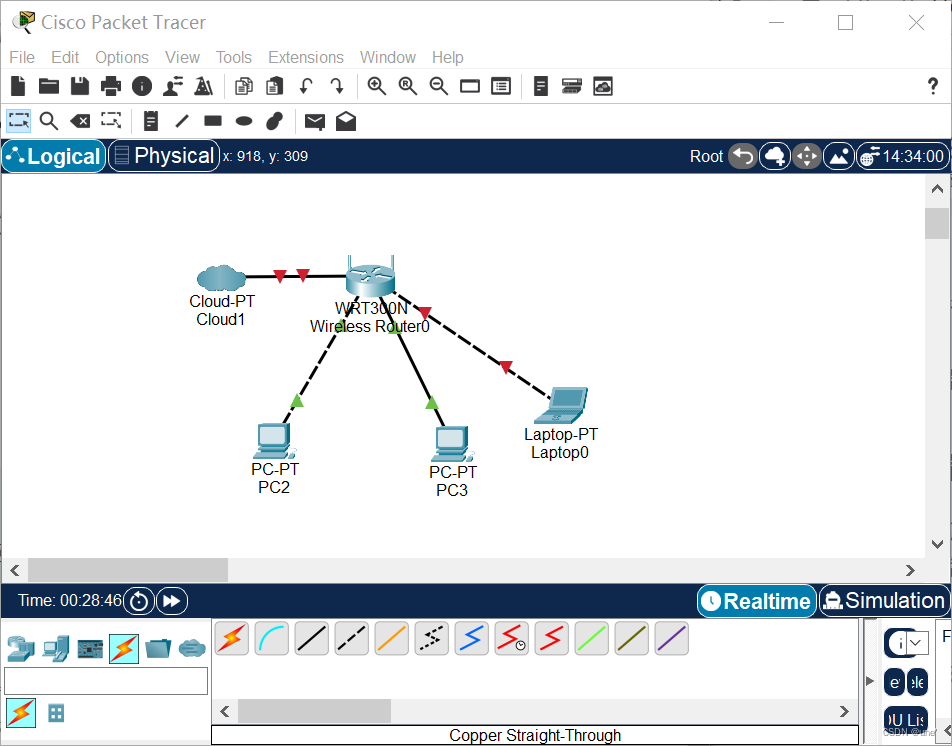Click the Move Object button
952x746 pixels.
click(x=807, y=157)
